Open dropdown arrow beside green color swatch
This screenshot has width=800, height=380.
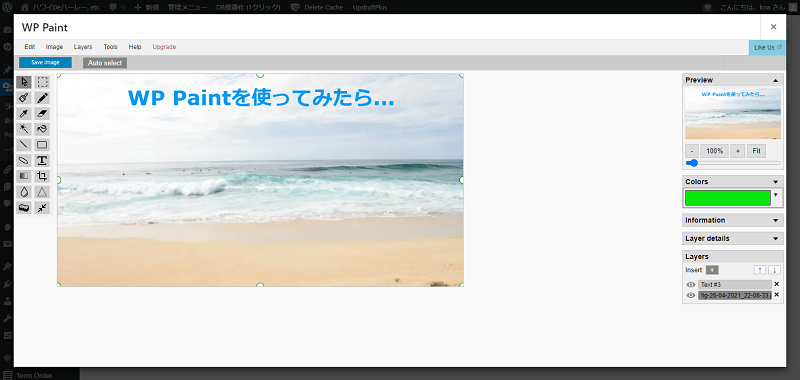776,194
